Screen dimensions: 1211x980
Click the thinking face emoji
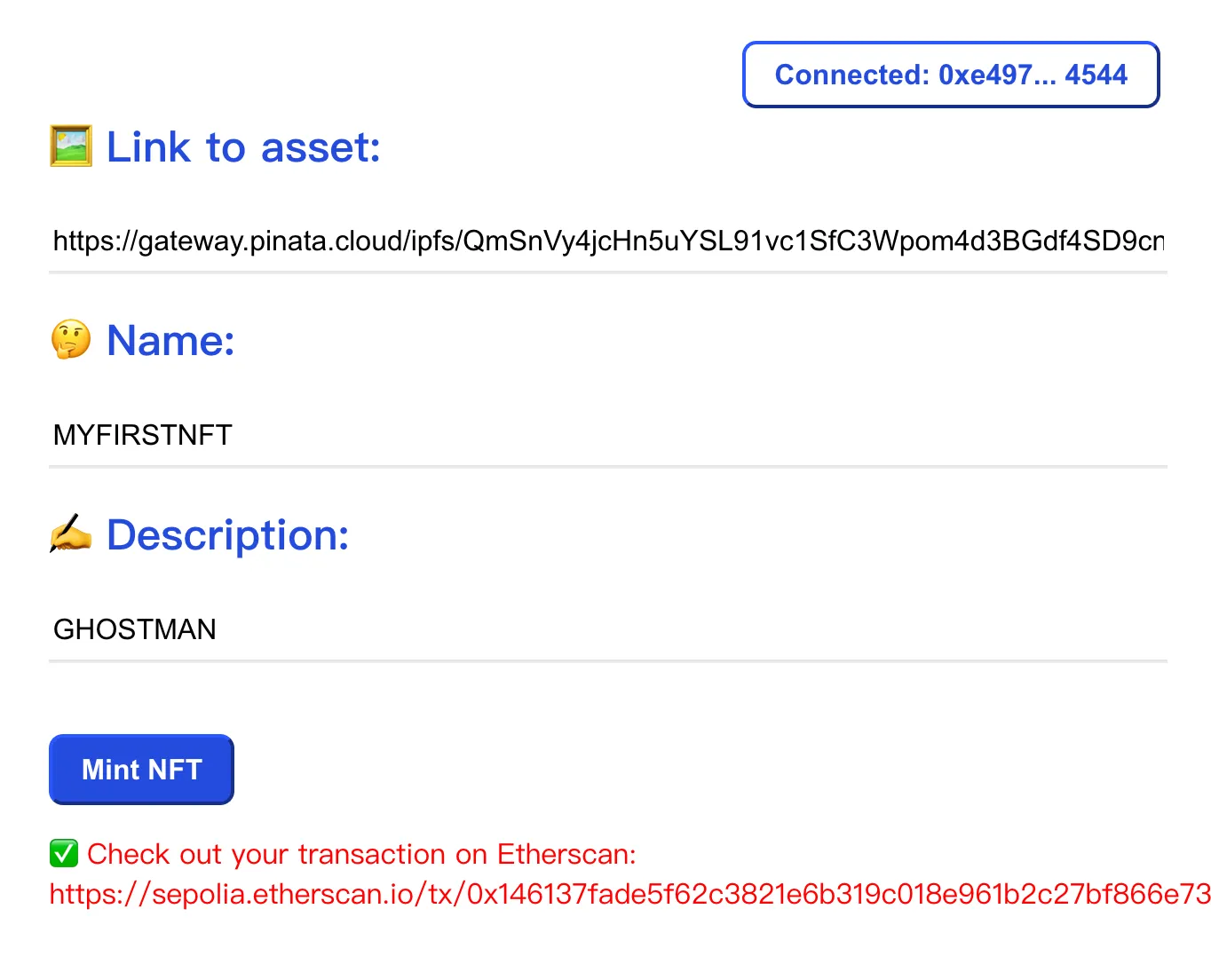pos(71,339)
